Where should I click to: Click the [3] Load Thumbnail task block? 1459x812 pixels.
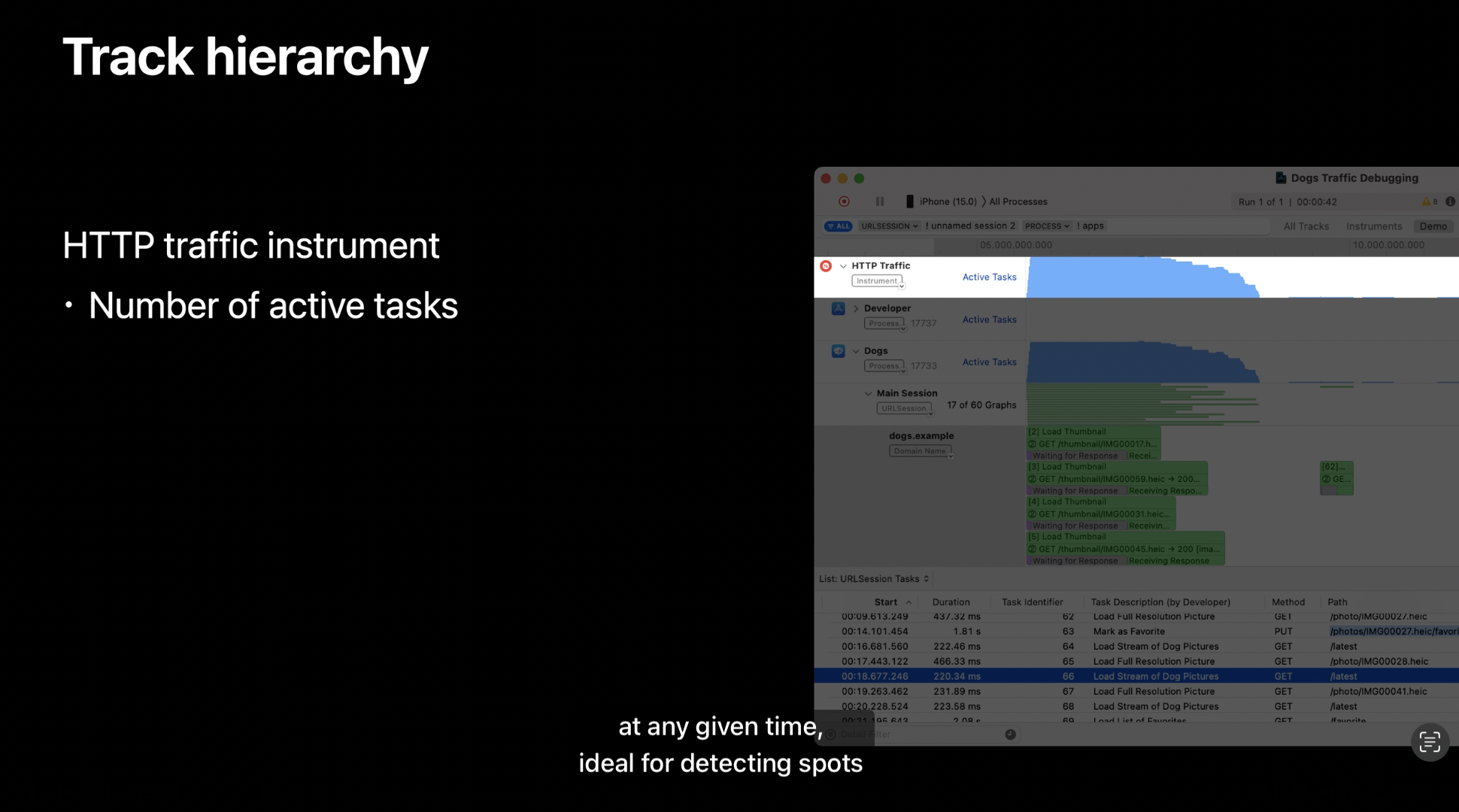tap(1117, 478)
